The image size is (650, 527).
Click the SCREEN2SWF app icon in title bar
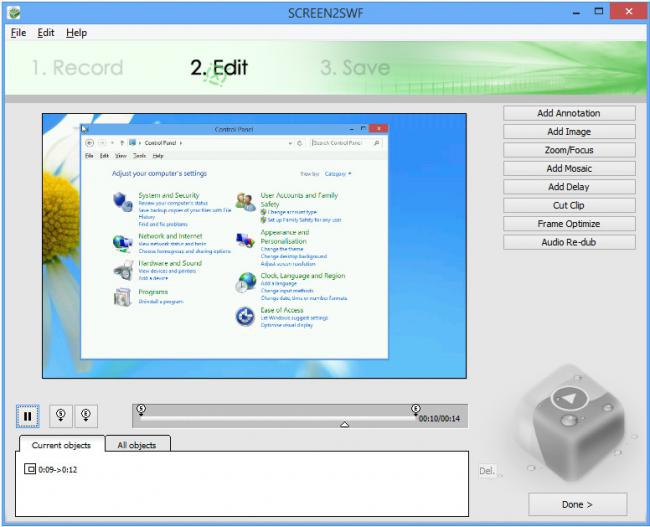coord(14,13)
